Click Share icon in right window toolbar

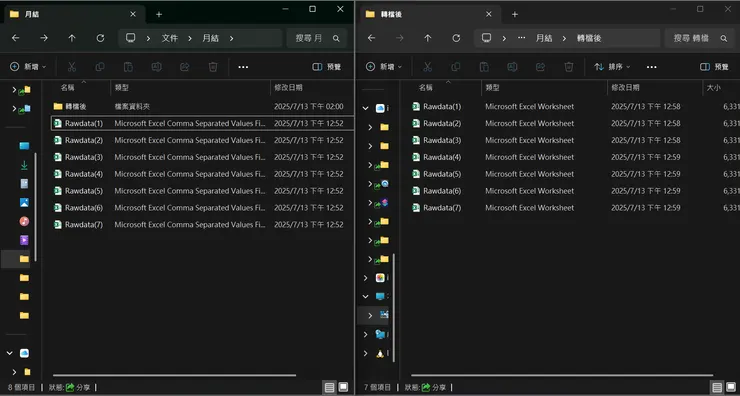pos(540,67)
